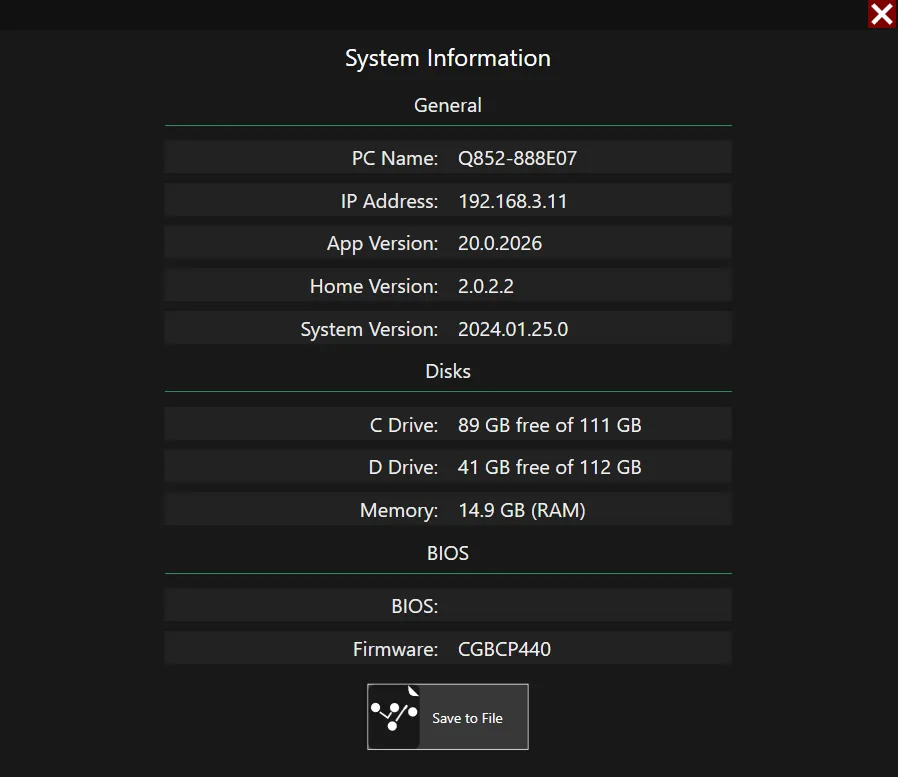
Task: Select the IP address 192.168.3.11
Action: pos(513,201)
